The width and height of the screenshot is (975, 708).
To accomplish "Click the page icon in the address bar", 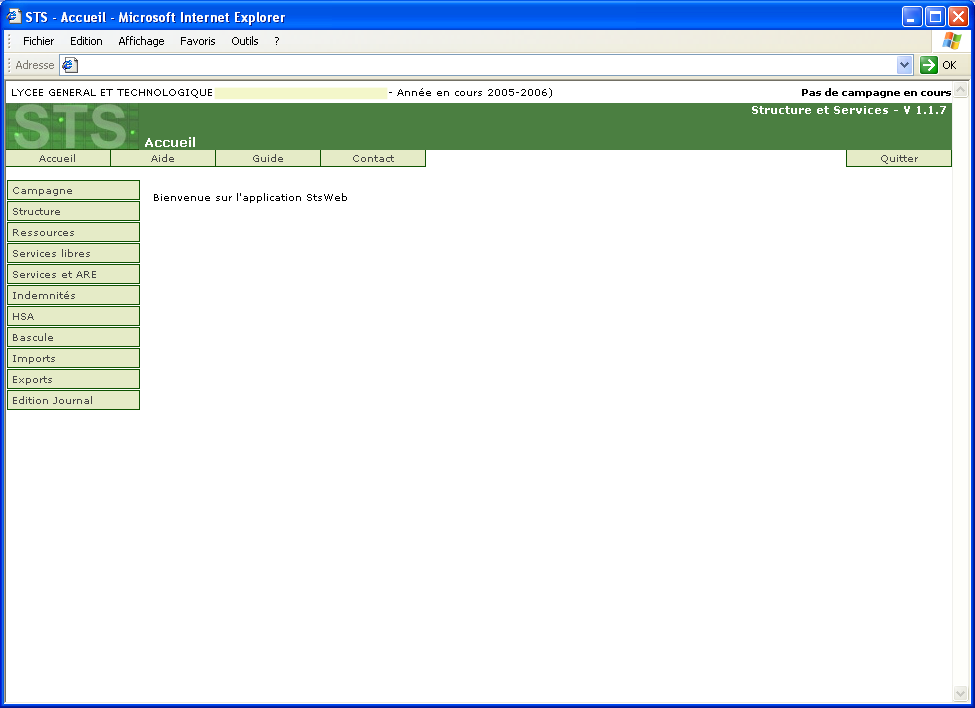I will point(70,65).
